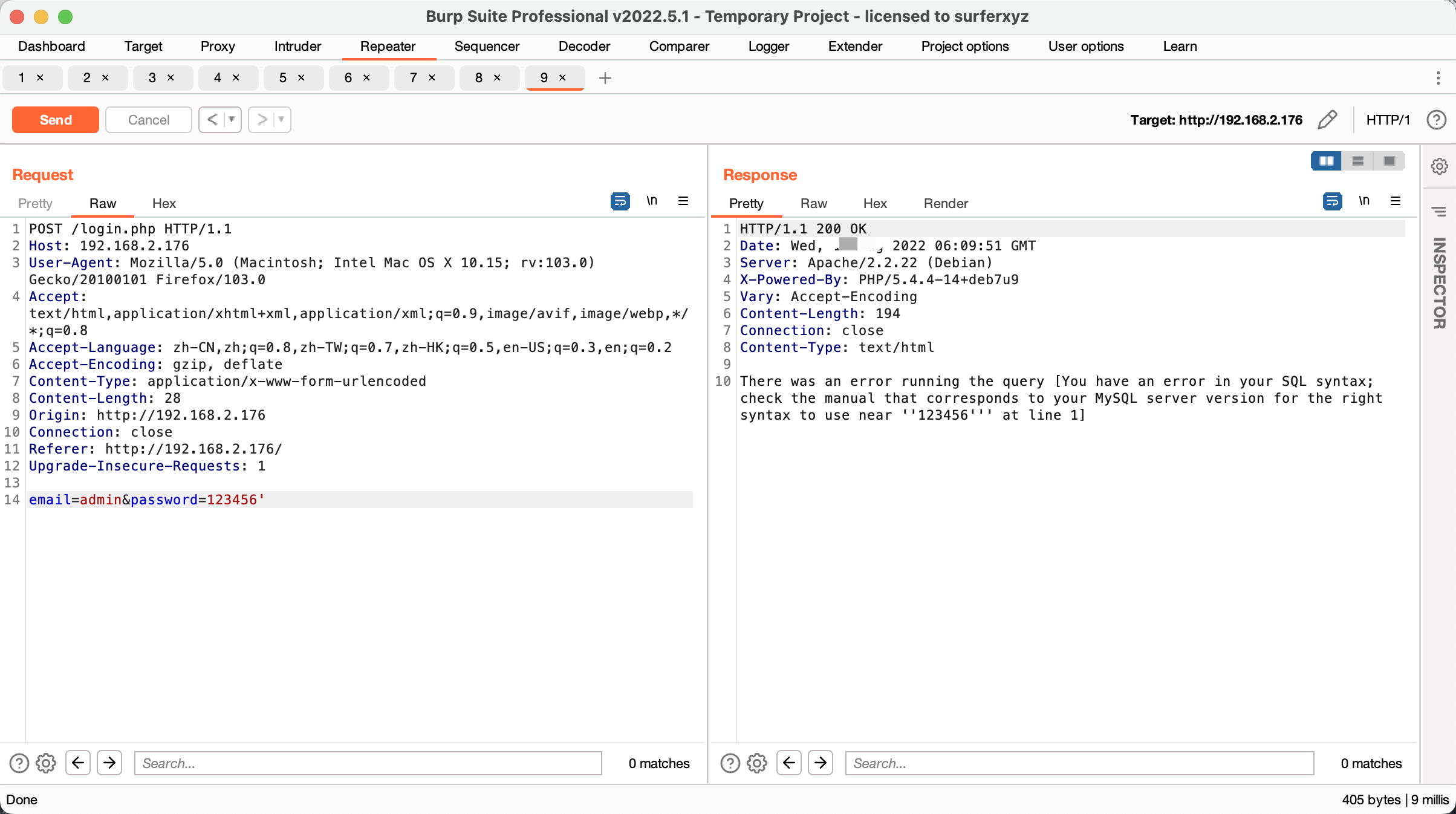1456x814 pixels.
Task: Toggle non-printable characters (\n) in Response pane
Action: tap(1363, 201)
